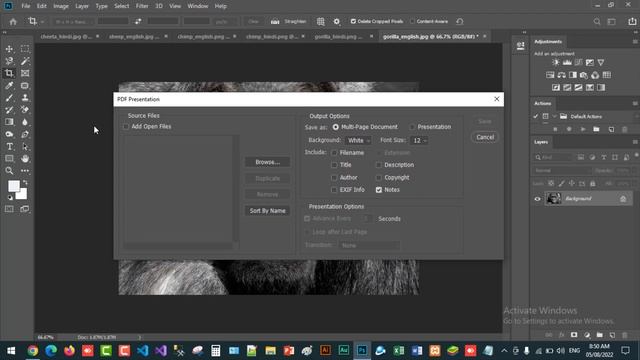Switch to the cheeta_hindi.jpg tab

coord(66,36)
